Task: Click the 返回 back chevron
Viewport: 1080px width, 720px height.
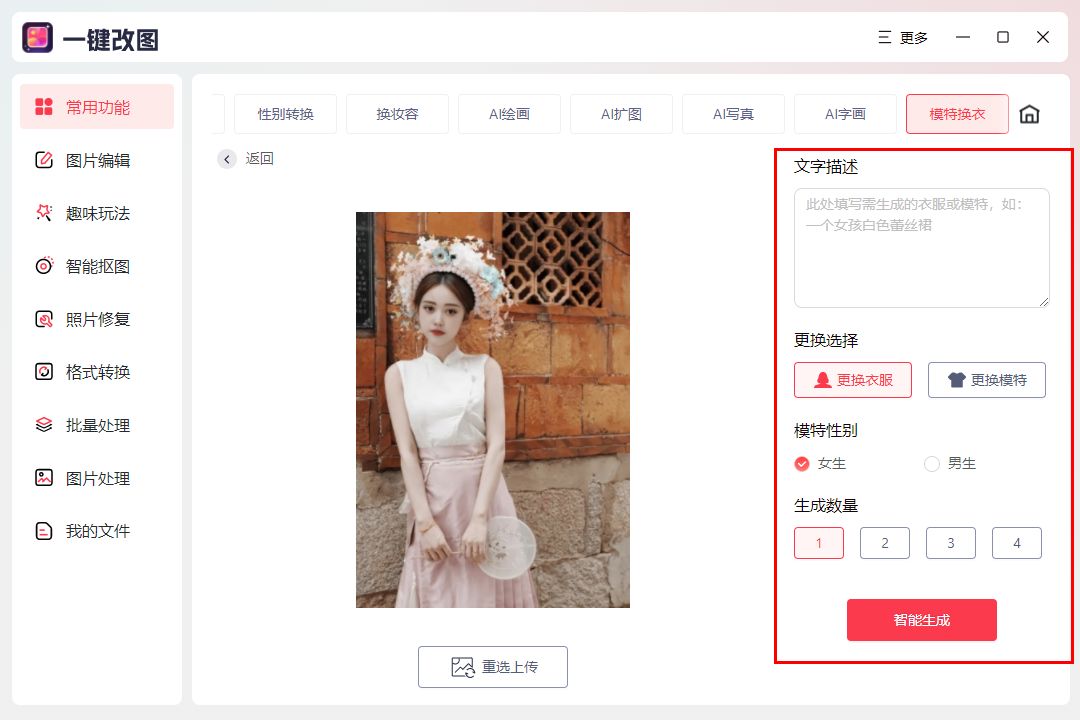Action: click(x=227, y=159)
